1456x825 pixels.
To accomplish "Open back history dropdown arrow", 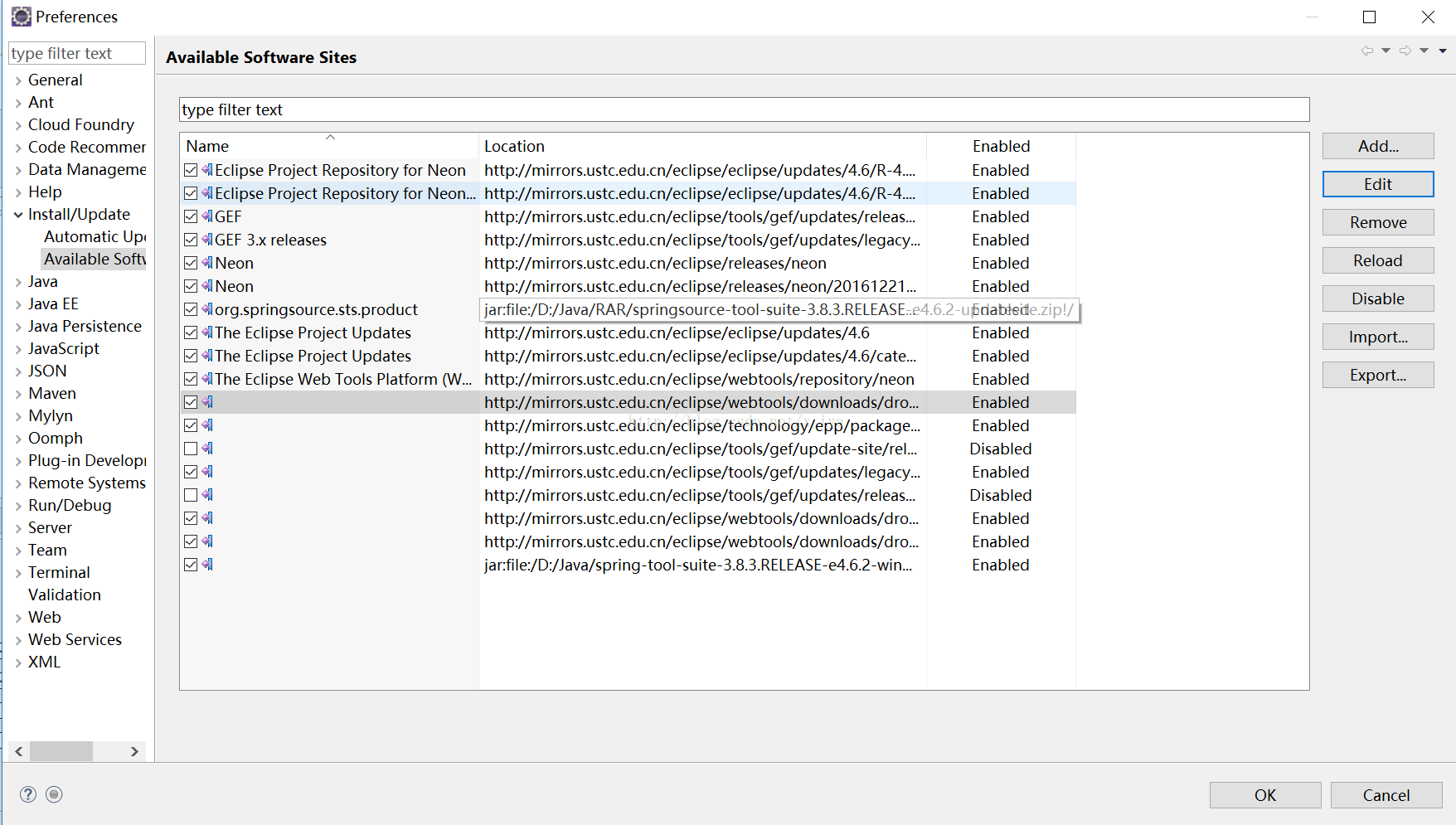I will pos(1386,51).
